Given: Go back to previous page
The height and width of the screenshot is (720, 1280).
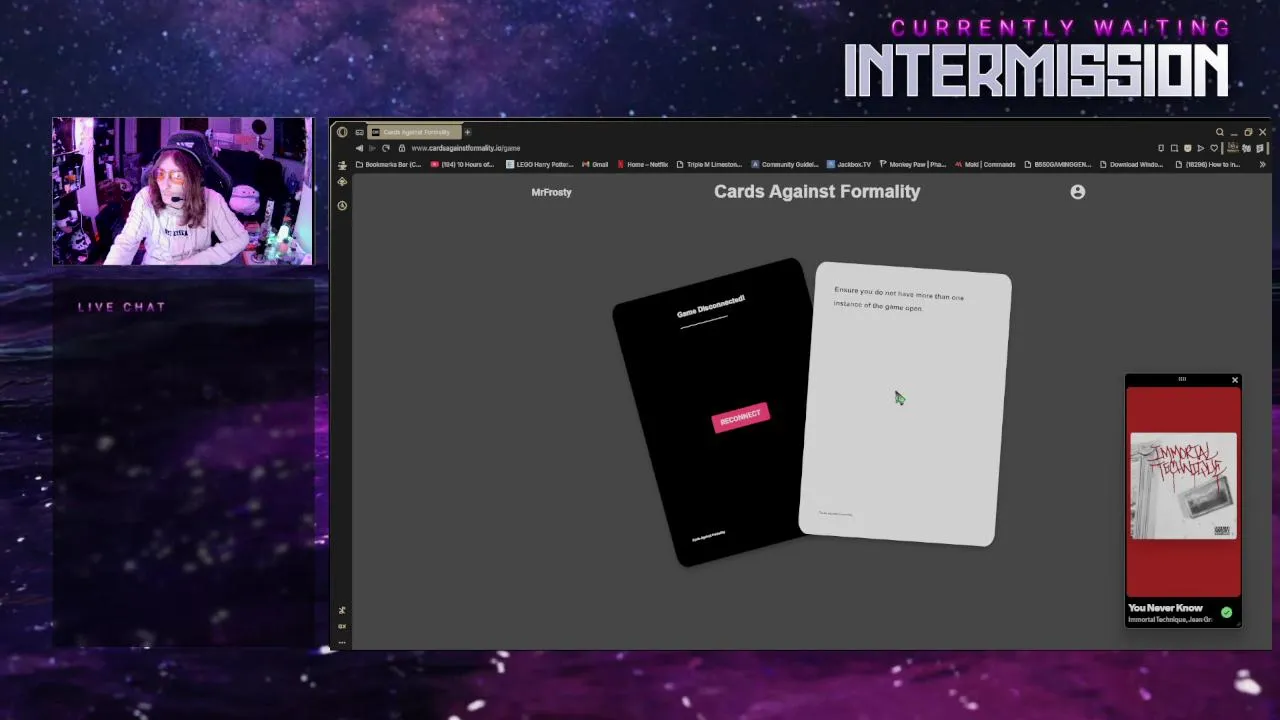Looking at the screenshot, I should coord(359,148).
